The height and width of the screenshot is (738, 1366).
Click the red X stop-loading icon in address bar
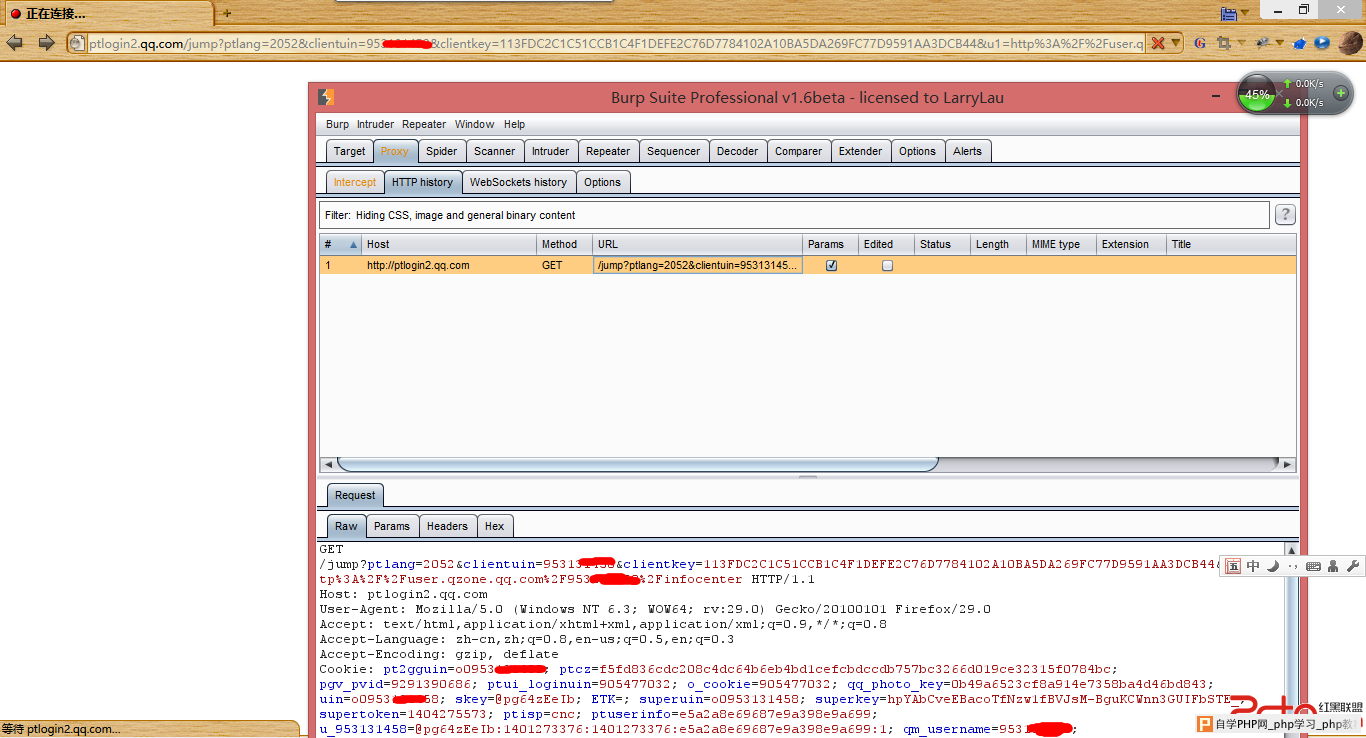[x=1158, y=43]
